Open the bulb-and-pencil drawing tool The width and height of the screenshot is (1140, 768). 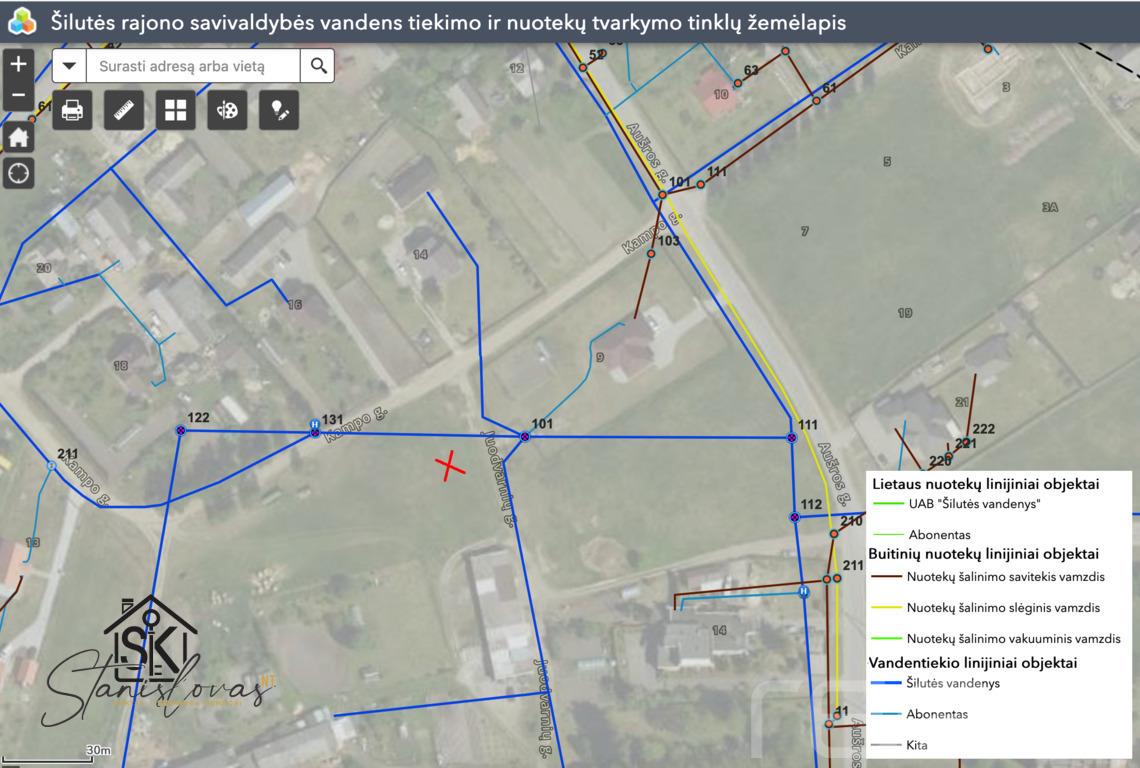pyautogui.click(x=279, y=111)
